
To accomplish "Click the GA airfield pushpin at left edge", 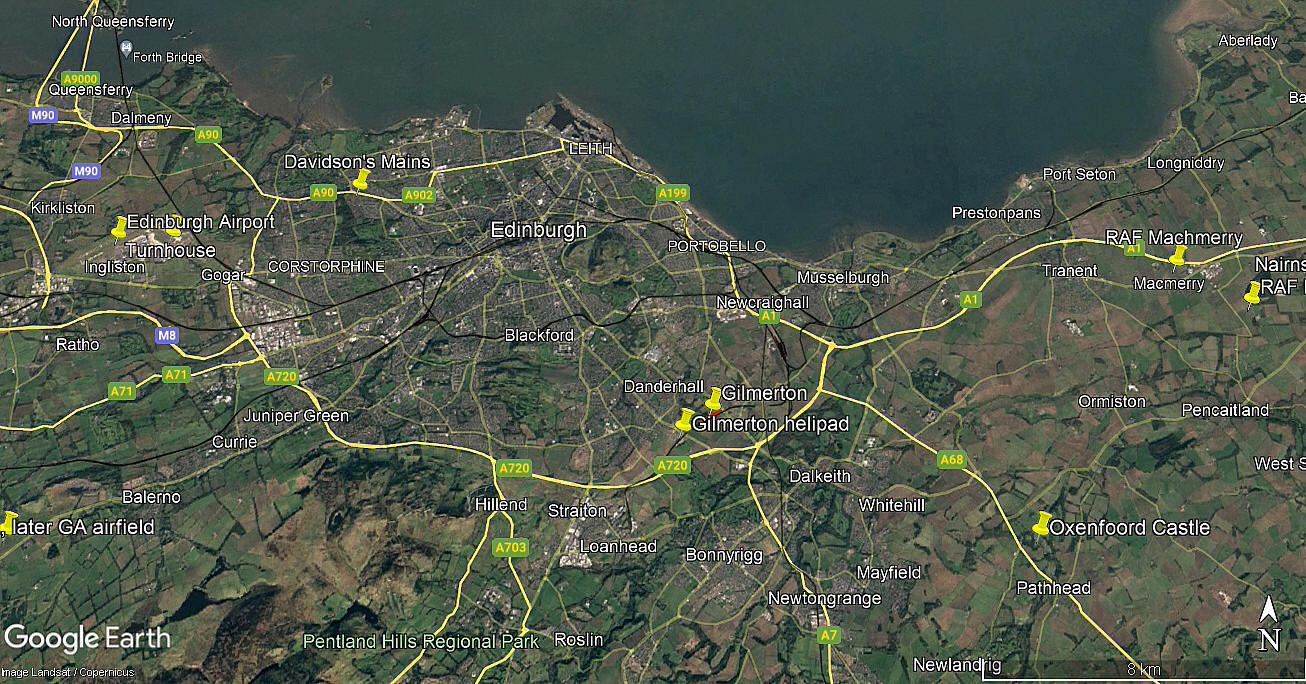I will 8,523.
